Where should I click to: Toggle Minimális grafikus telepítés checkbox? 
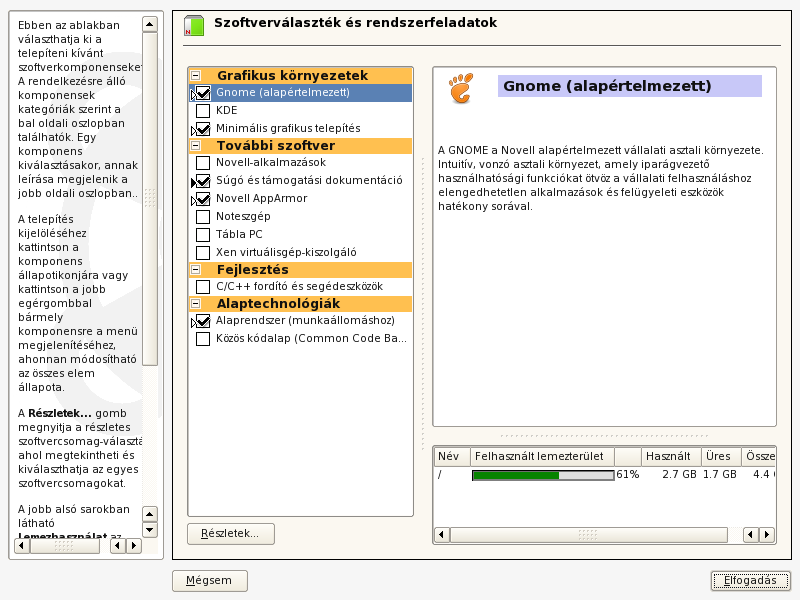[203, 129]
